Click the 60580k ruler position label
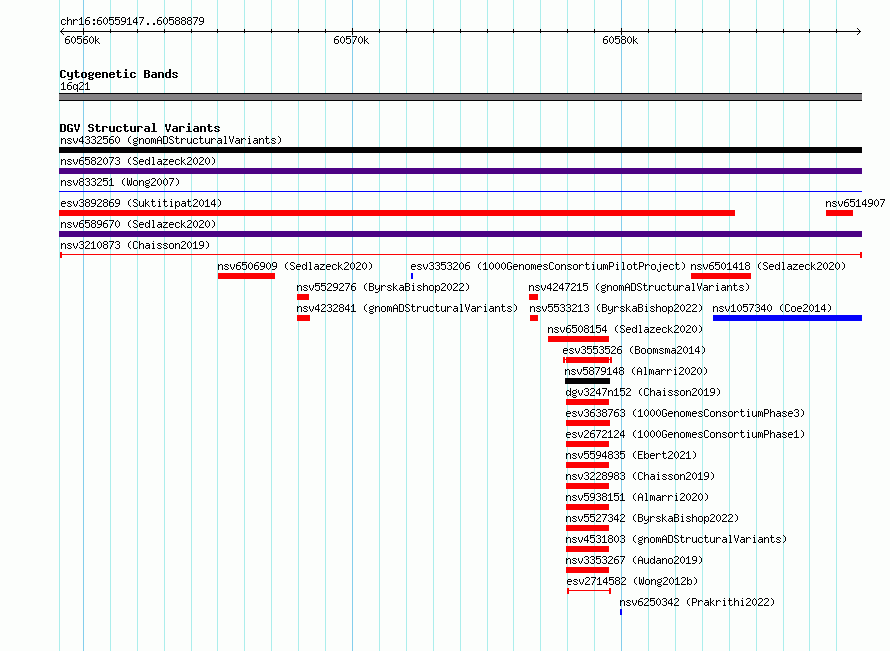890x651 pixels. pyautogui.click(x=620, y=40)
